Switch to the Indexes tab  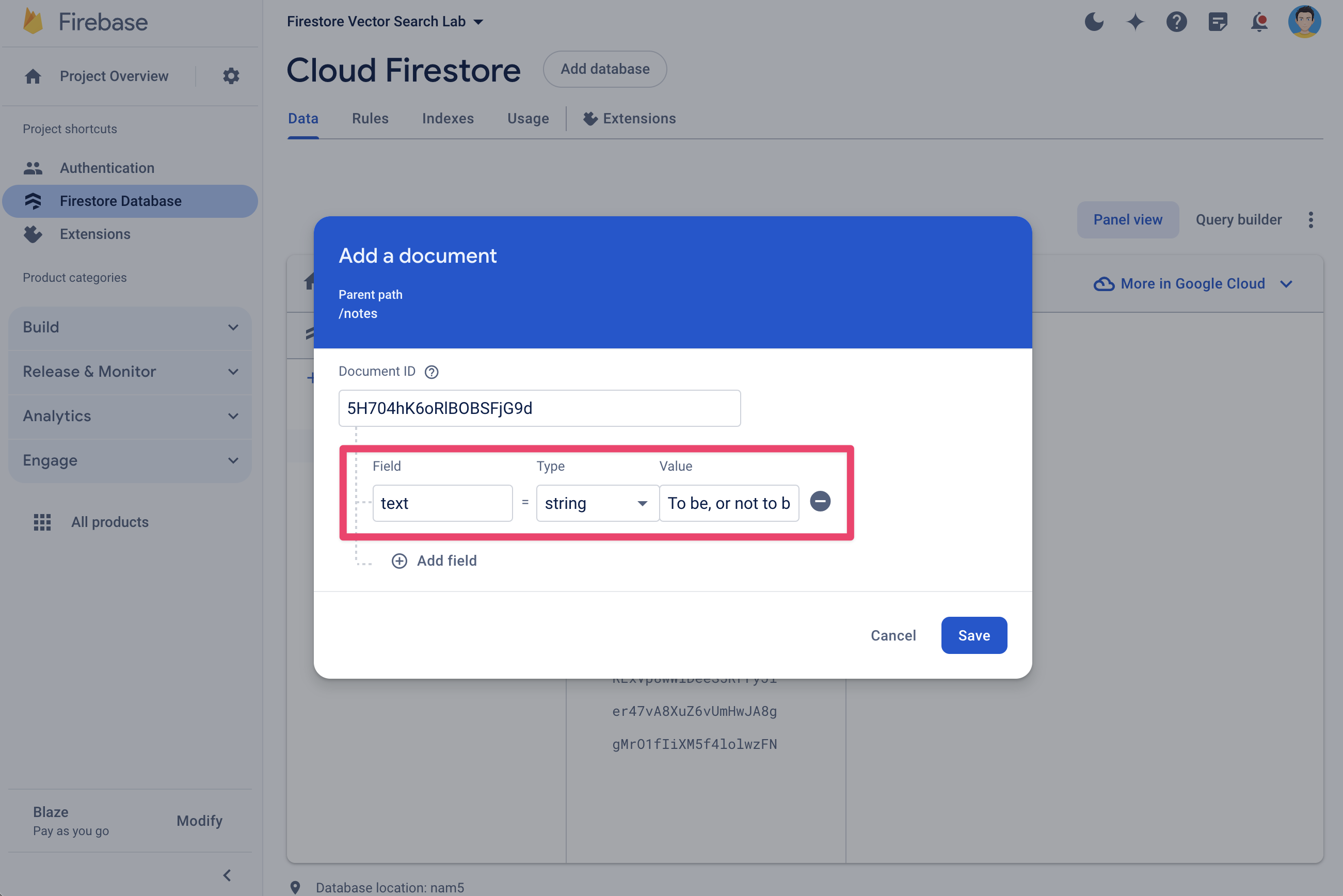point(447,117)
